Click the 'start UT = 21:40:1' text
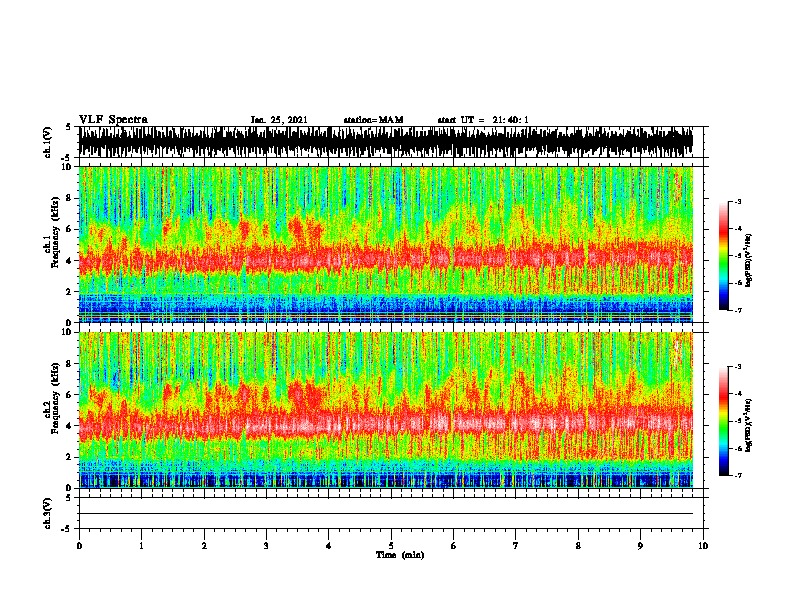792x612 pixels. tap(483, 120)
